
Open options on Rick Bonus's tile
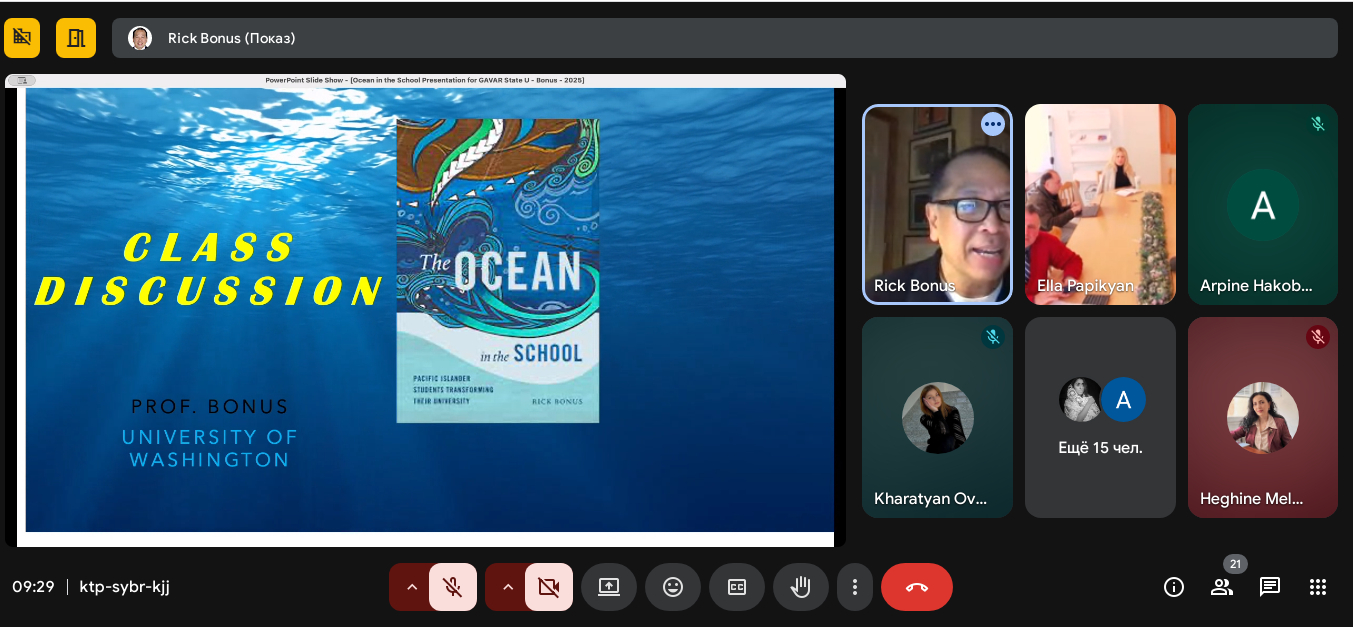point(992,124)
